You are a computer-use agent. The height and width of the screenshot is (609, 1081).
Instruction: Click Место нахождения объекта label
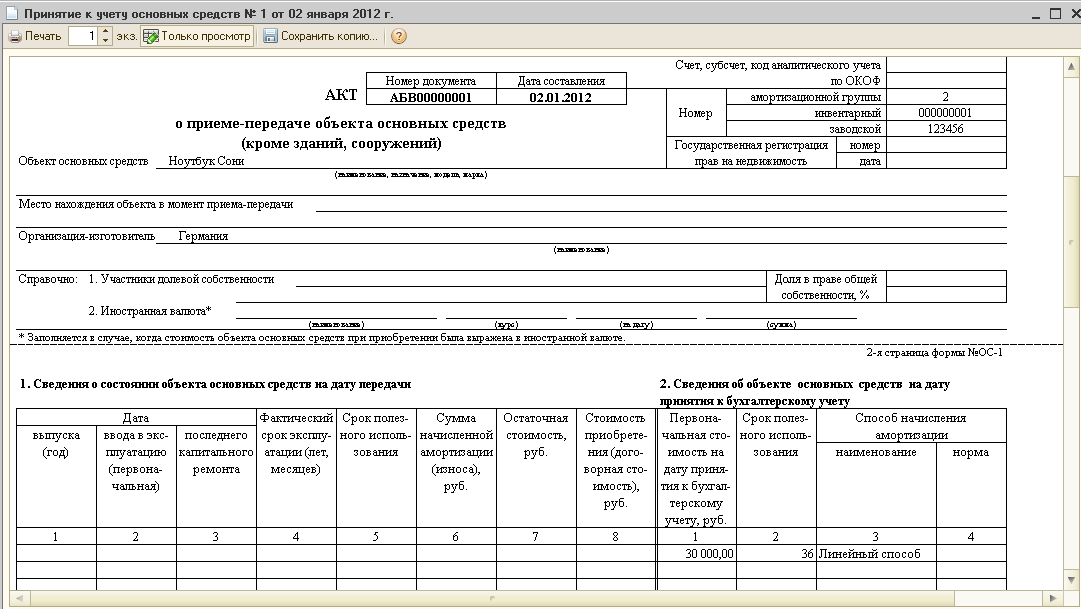tap(156, 204)
